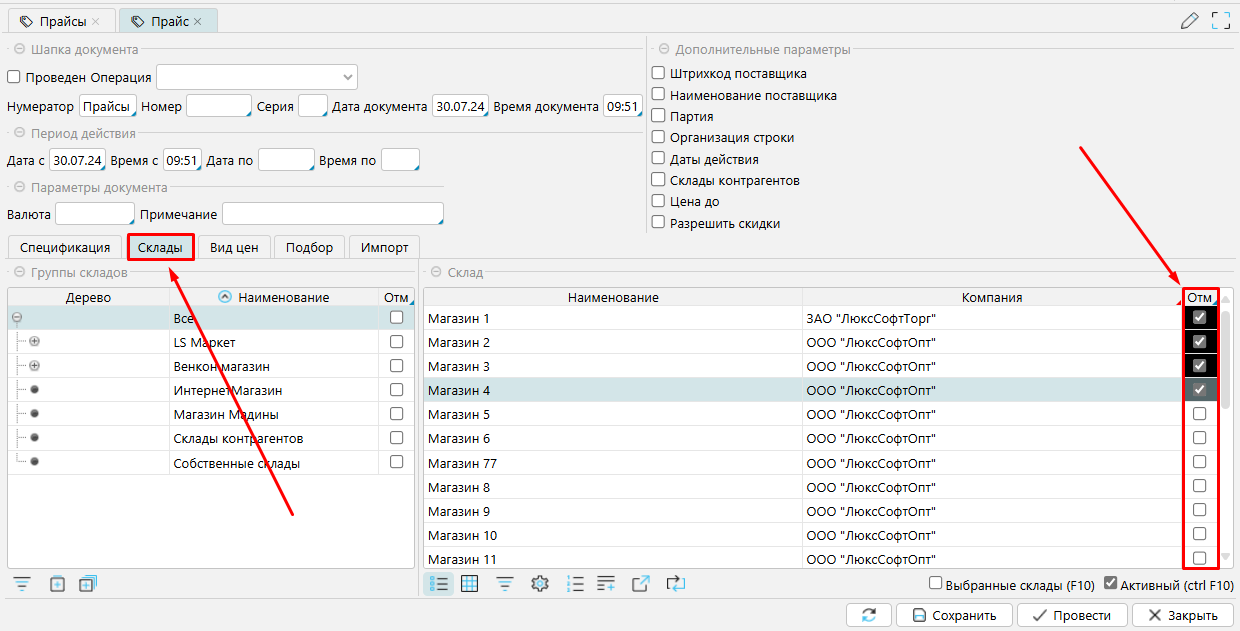
Task: Click the Примечание text field
Action: [x=332, y=215]
